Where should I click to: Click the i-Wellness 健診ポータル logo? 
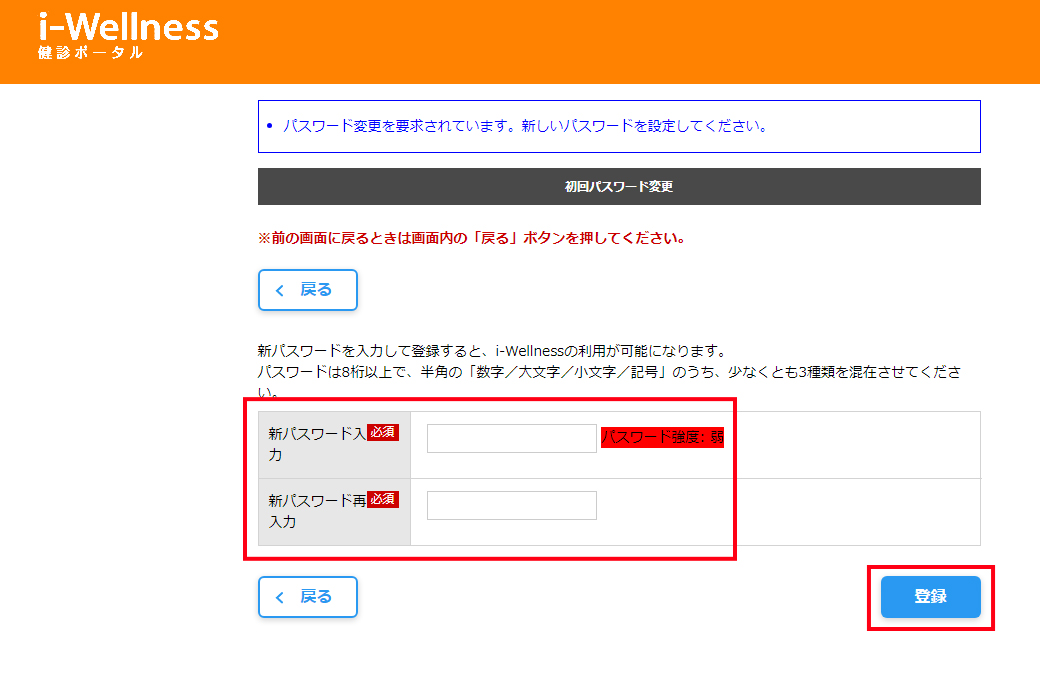click(x=128, y=36)
